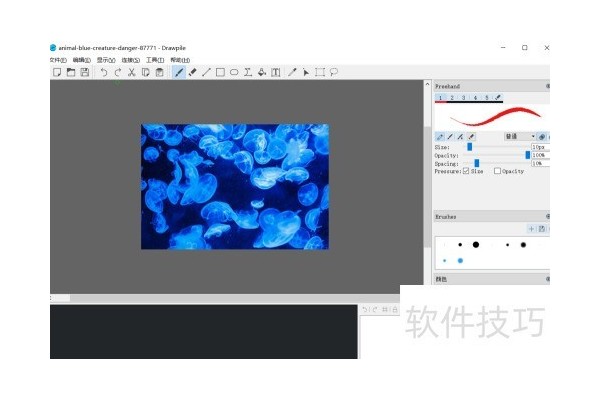Create a new document with the toolbar icon
The image size is (600, 400).
[x=57, y=72]
